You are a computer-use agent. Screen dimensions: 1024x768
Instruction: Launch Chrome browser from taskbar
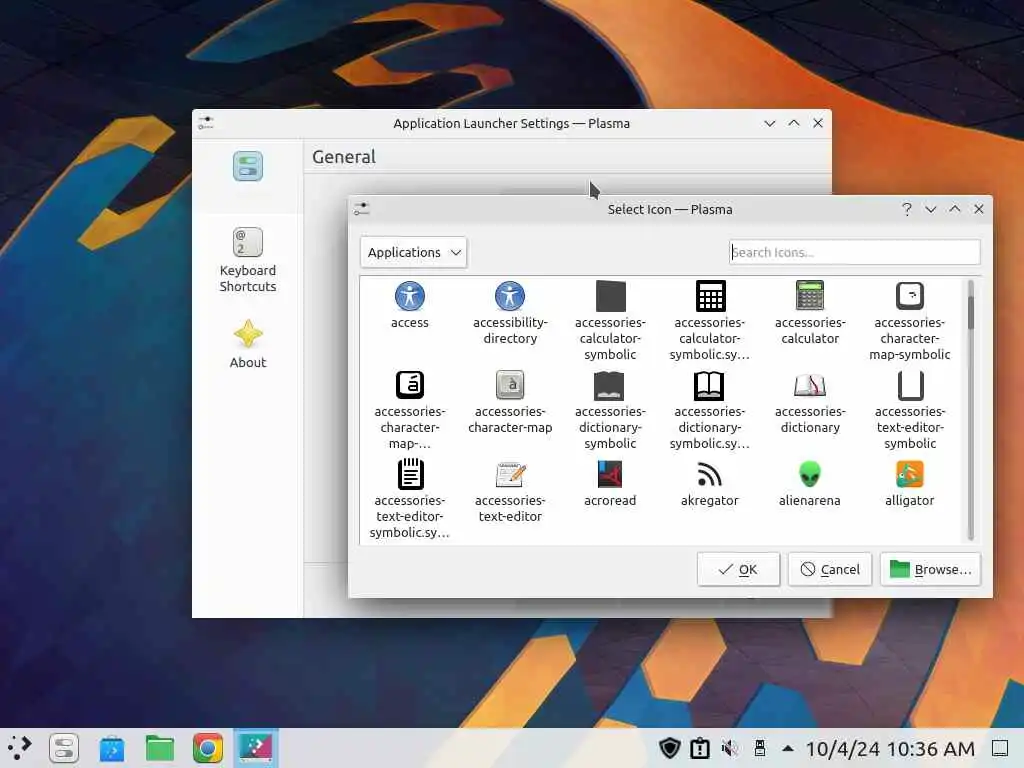click(x=208, y=748)
